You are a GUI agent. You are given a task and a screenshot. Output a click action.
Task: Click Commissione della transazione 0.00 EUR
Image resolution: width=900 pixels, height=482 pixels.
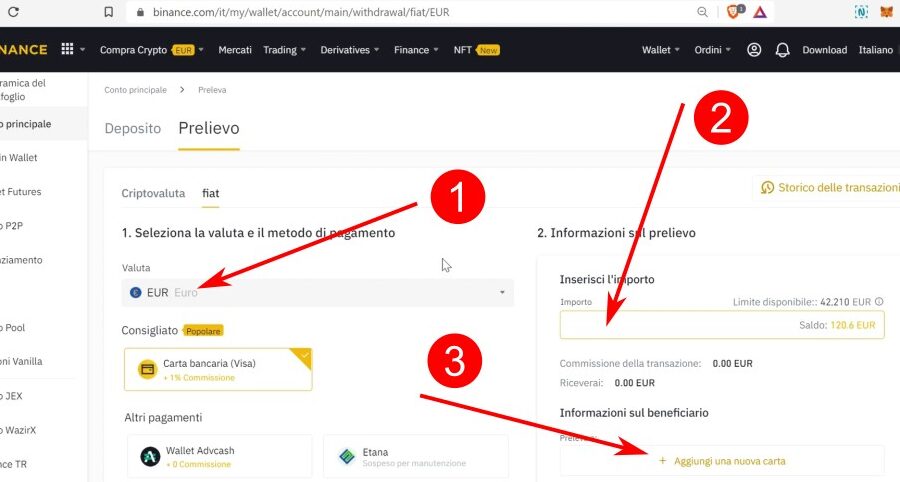[x=656, y=363]
